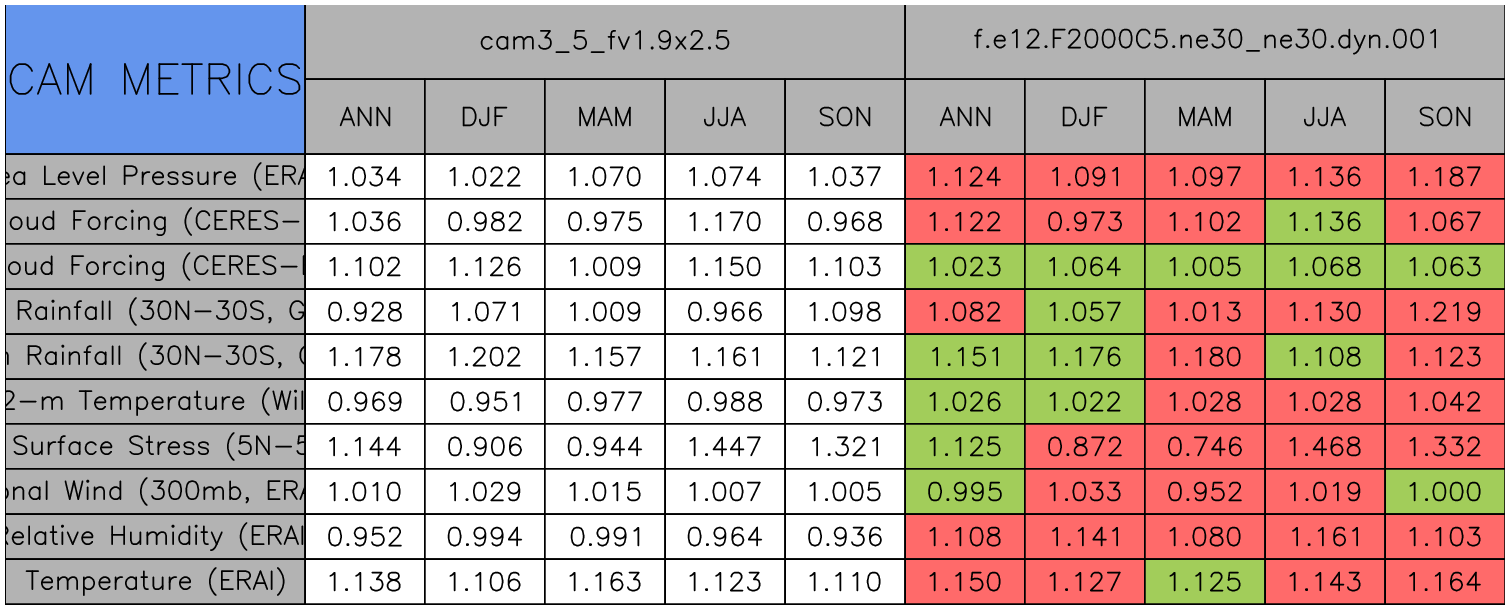Select the Sea Level Pressure row label

pos(155,177)
